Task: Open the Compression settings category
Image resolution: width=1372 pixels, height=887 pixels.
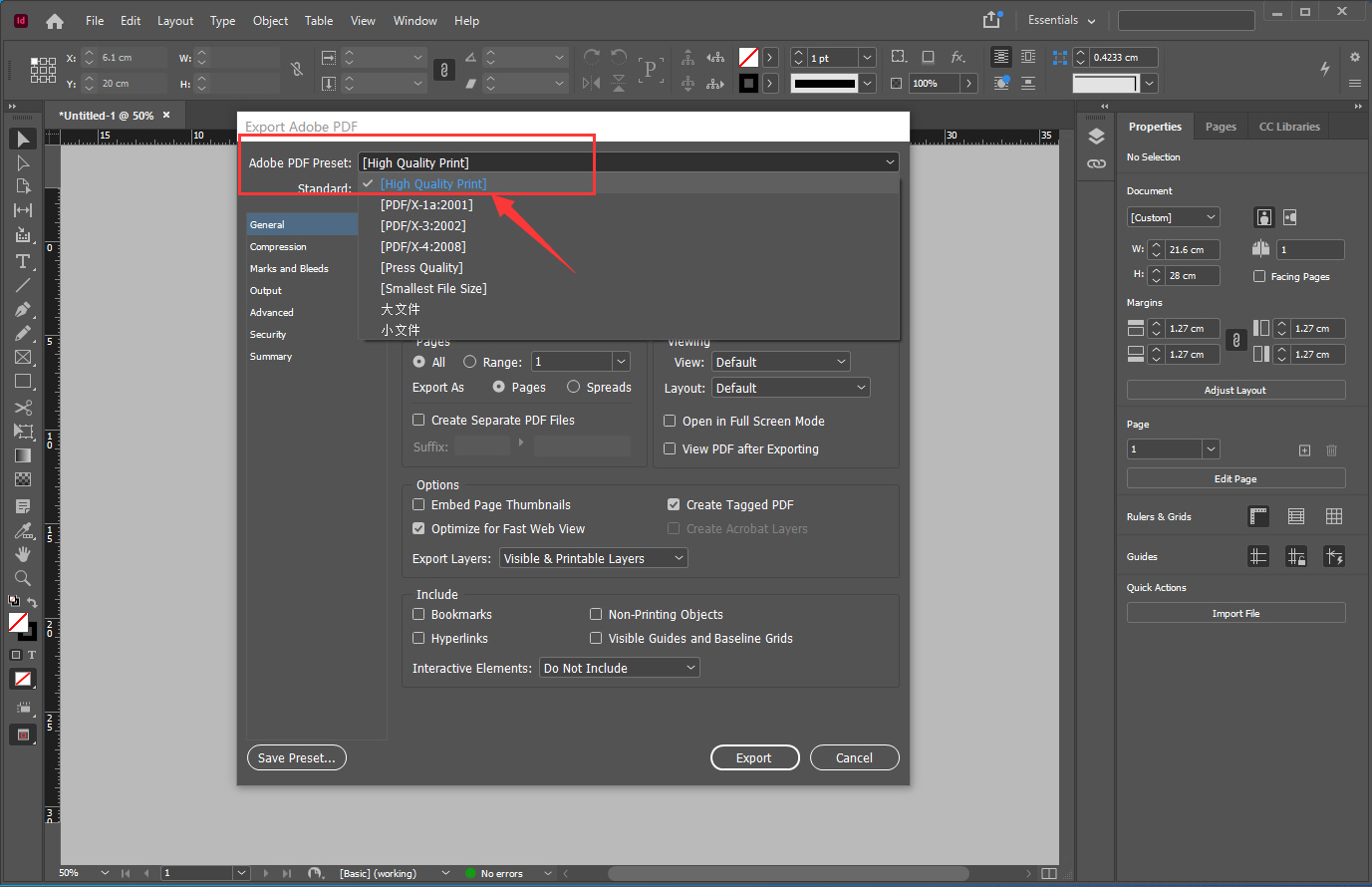Action: coord(278,246)
